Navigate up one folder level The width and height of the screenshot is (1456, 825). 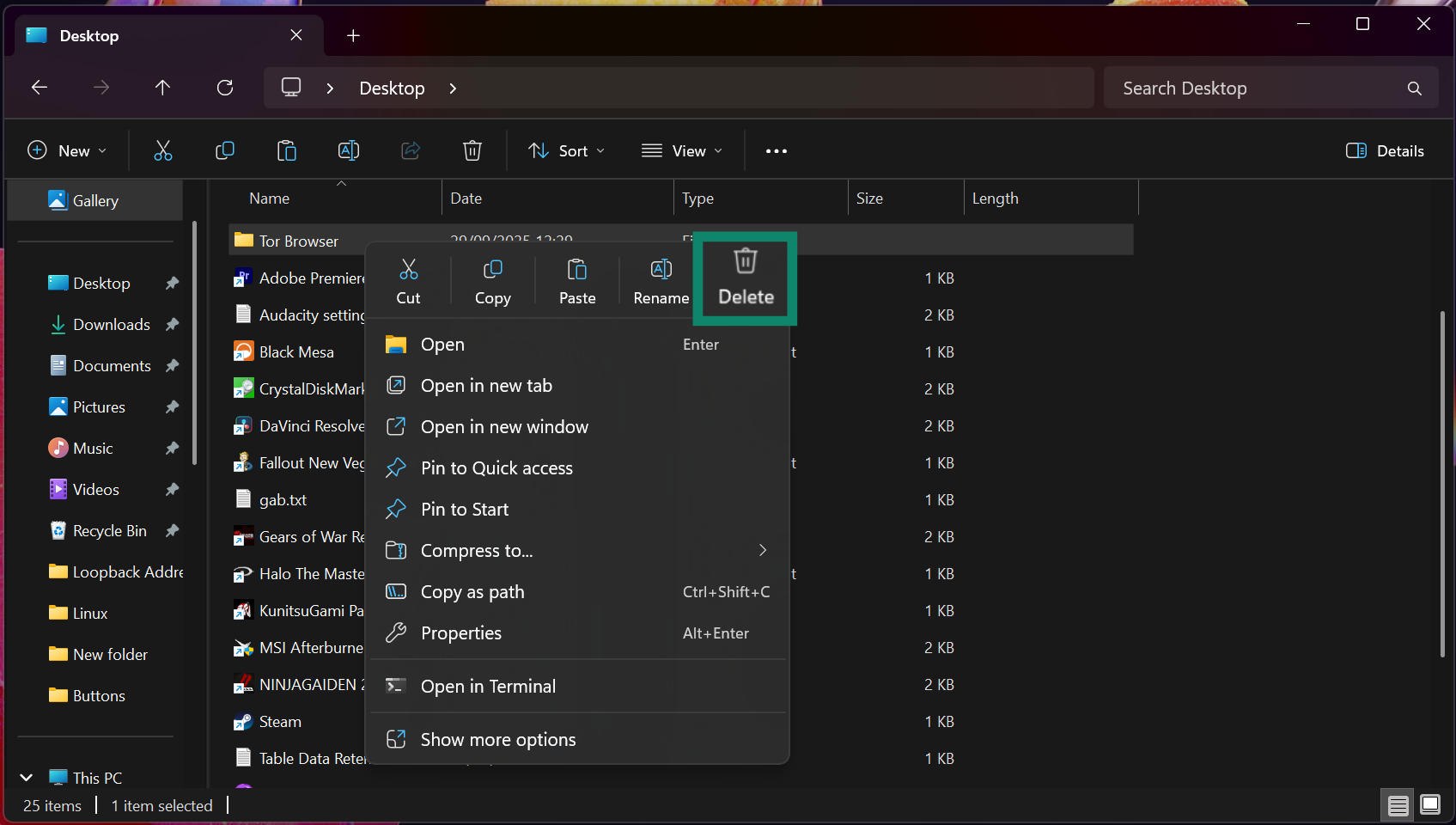click(x=162, y=87)
